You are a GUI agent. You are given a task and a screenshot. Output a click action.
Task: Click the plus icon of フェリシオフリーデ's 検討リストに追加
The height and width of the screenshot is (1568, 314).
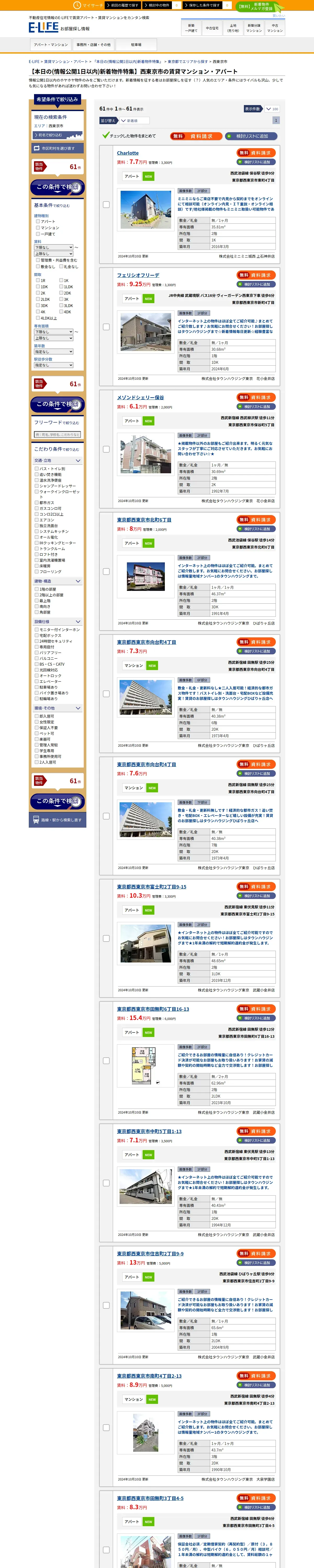click(x=241, y=284)
